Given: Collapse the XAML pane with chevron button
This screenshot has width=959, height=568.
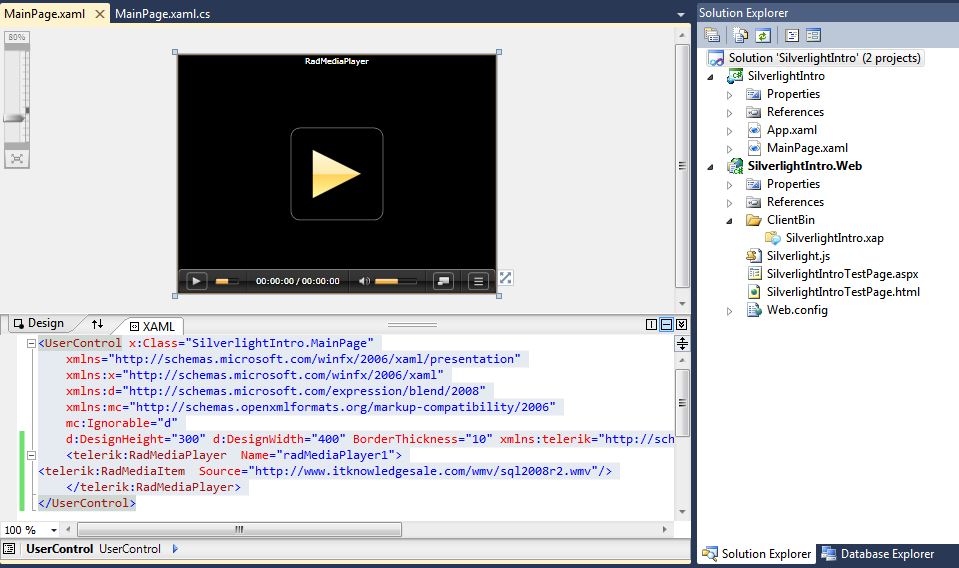Looking at the screenshot, I should [x=681, y=324].
